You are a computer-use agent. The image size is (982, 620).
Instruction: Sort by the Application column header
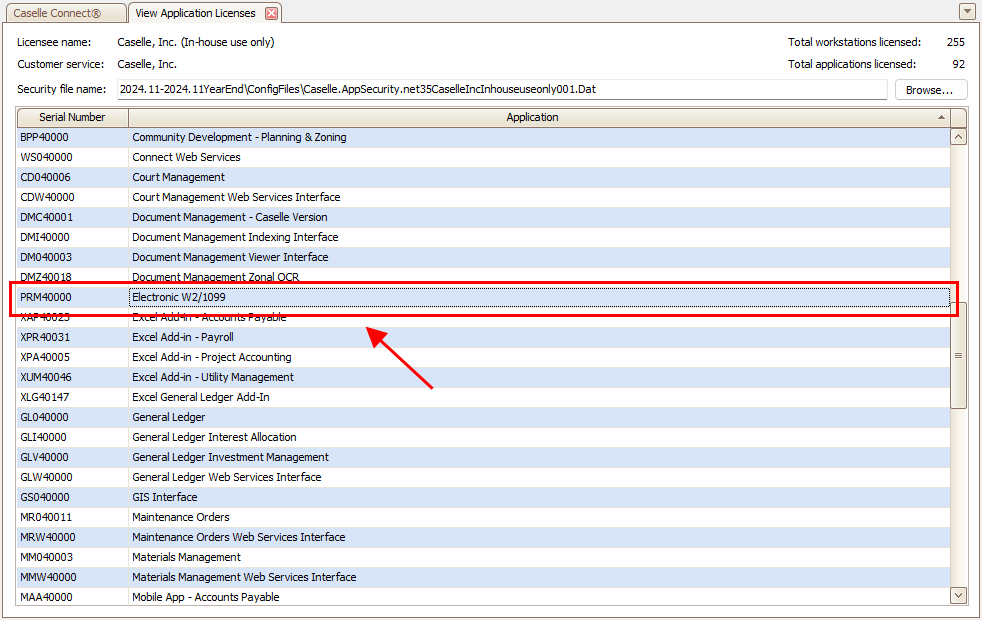[x=532, y=117]
